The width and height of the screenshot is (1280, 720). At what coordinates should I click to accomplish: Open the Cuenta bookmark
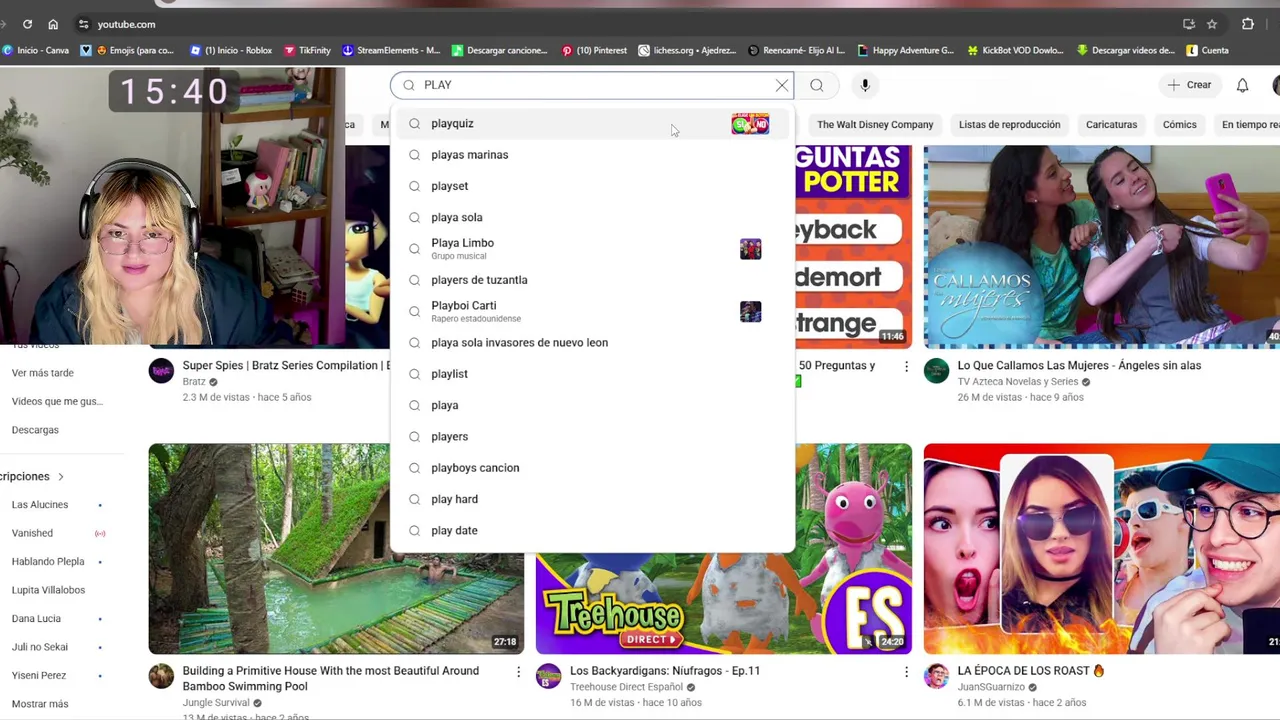[1207, 50]
